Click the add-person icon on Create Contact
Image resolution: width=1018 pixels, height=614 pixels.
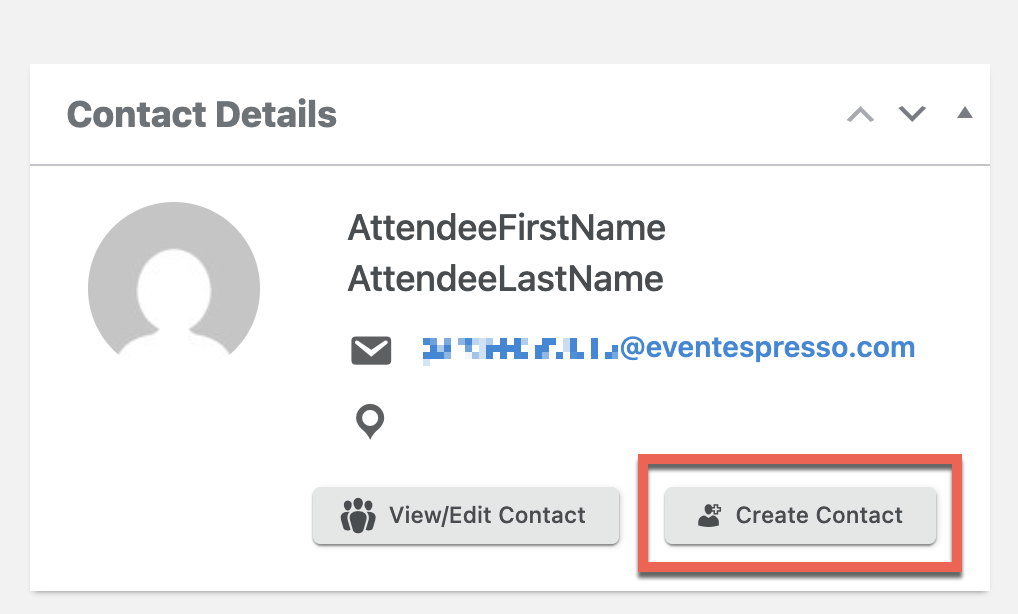[709, 515]
